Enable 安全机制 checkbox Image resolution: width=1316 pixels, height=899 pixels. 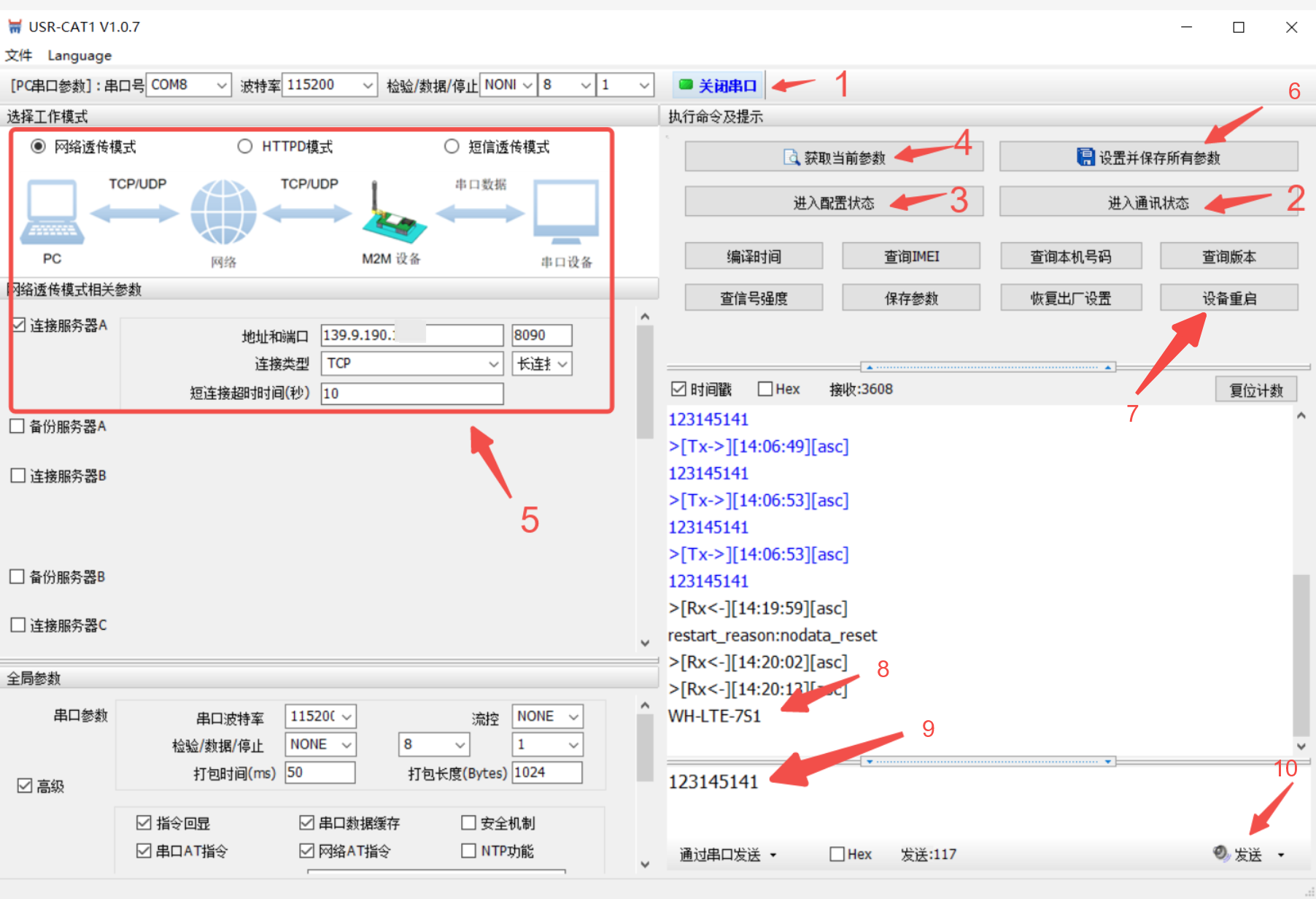click(x=468, y=823)
